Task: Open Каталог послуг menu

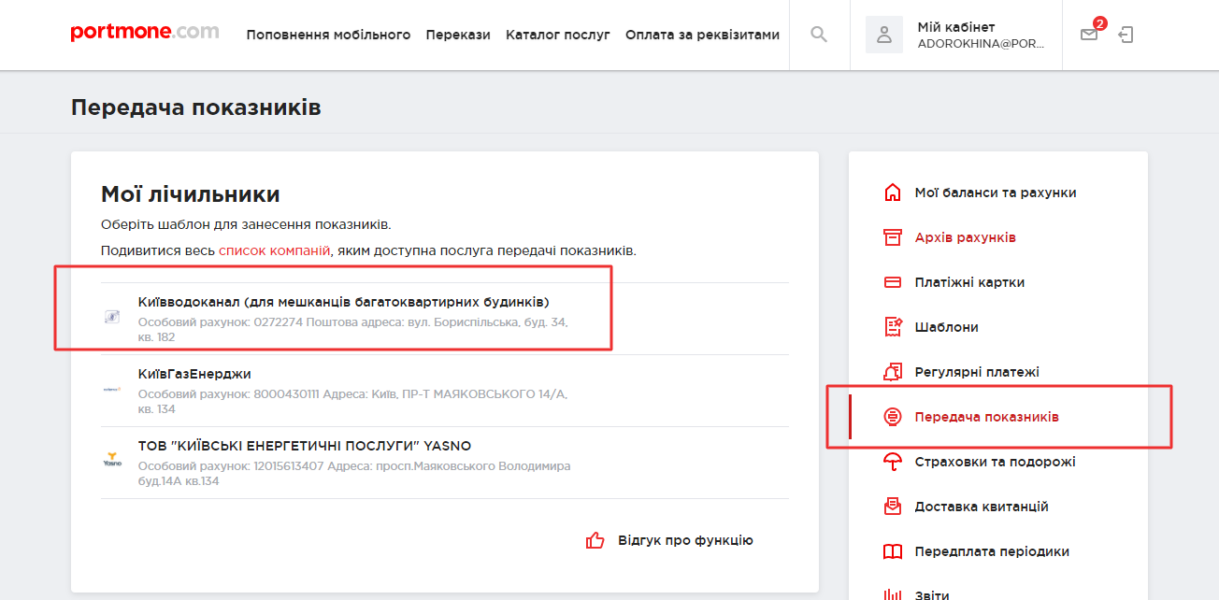Action: point(558,35)
